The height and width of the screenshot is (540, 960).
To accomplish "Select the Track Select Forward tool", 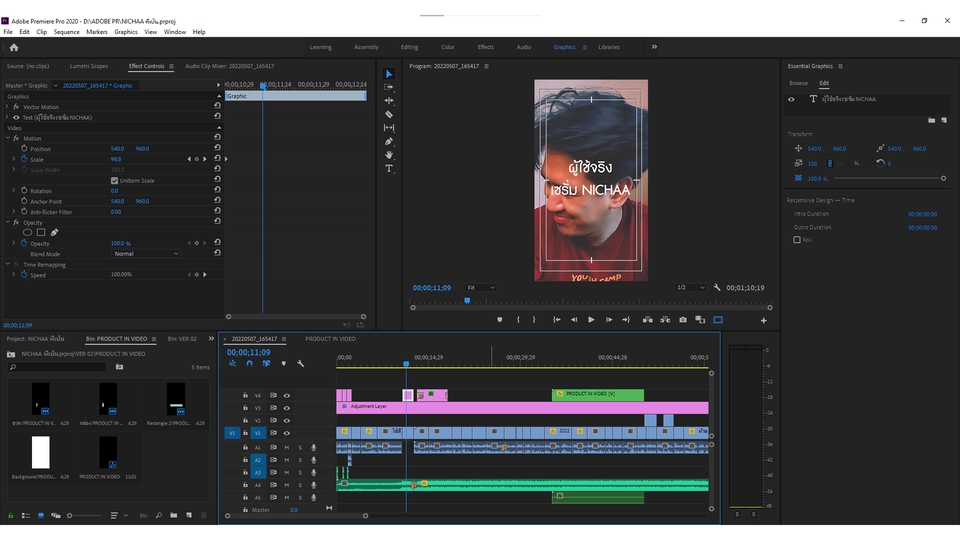I will click(389, 87).
